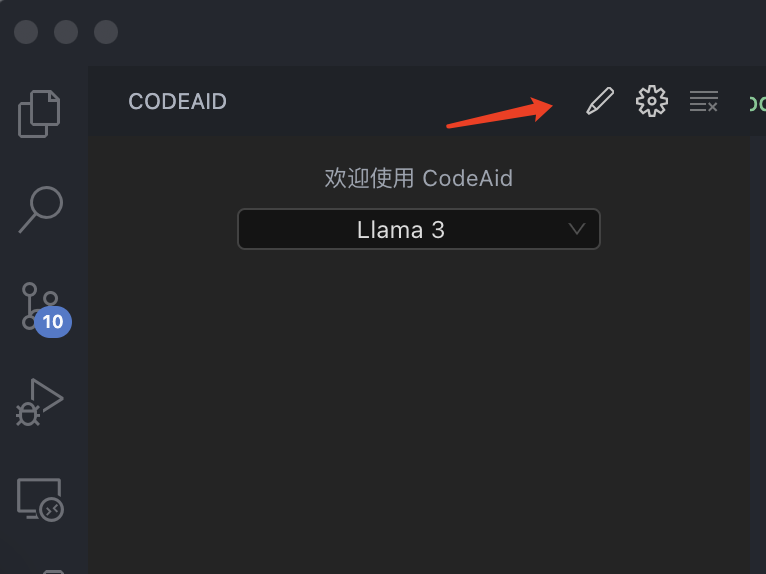Open the Llama 3 model dropdown
Screen dimensions: 766x574
click(419, 229)
